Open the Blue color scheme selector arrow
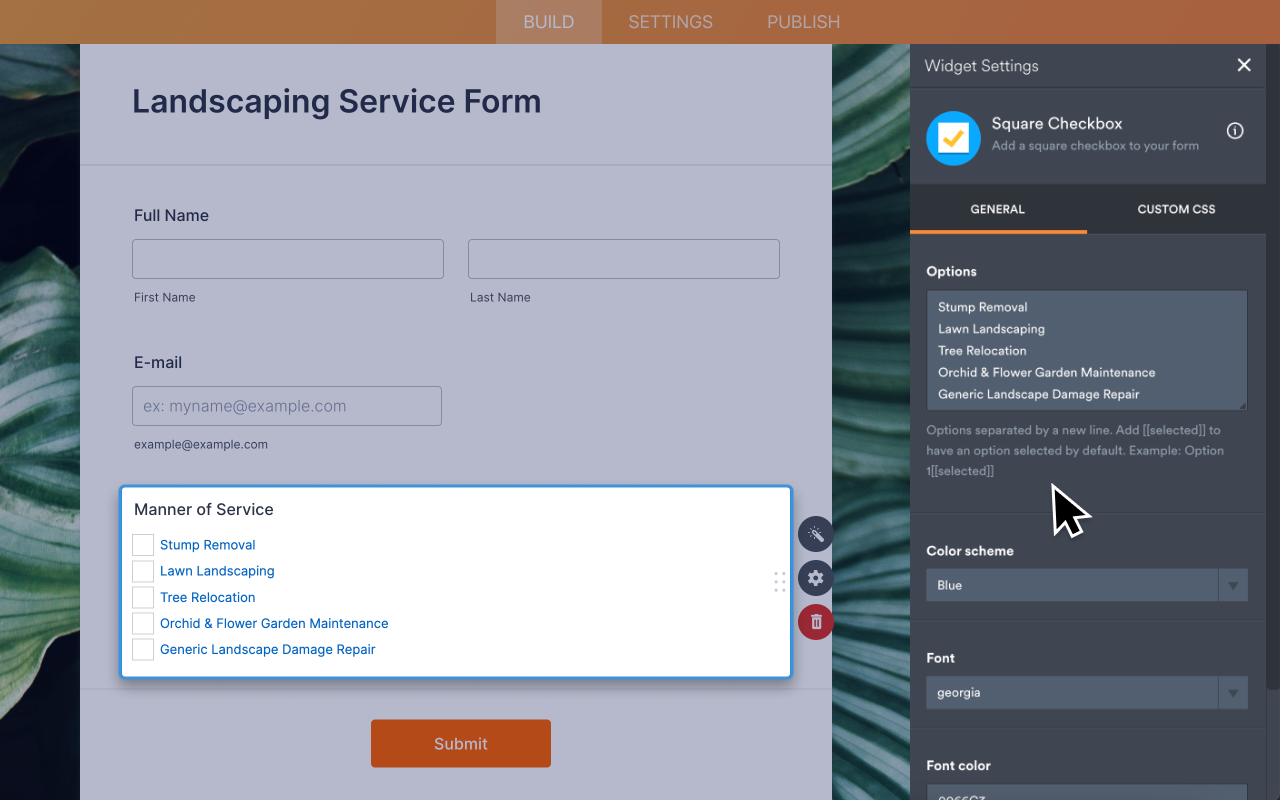 1233,585
